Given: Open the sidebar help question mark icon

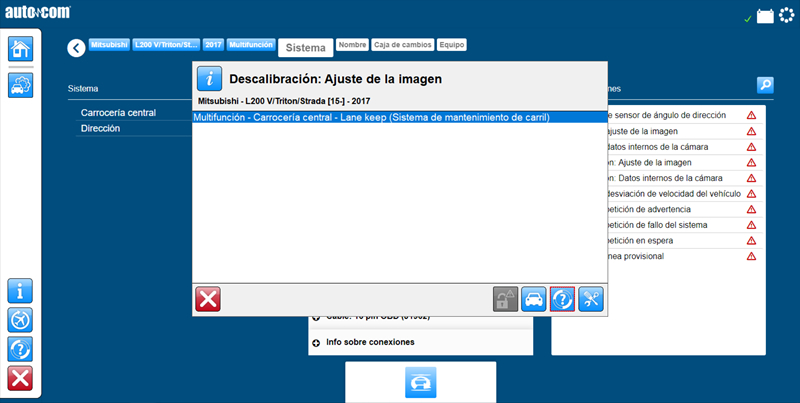Looking at the screenshot, I should click(20, 349).
